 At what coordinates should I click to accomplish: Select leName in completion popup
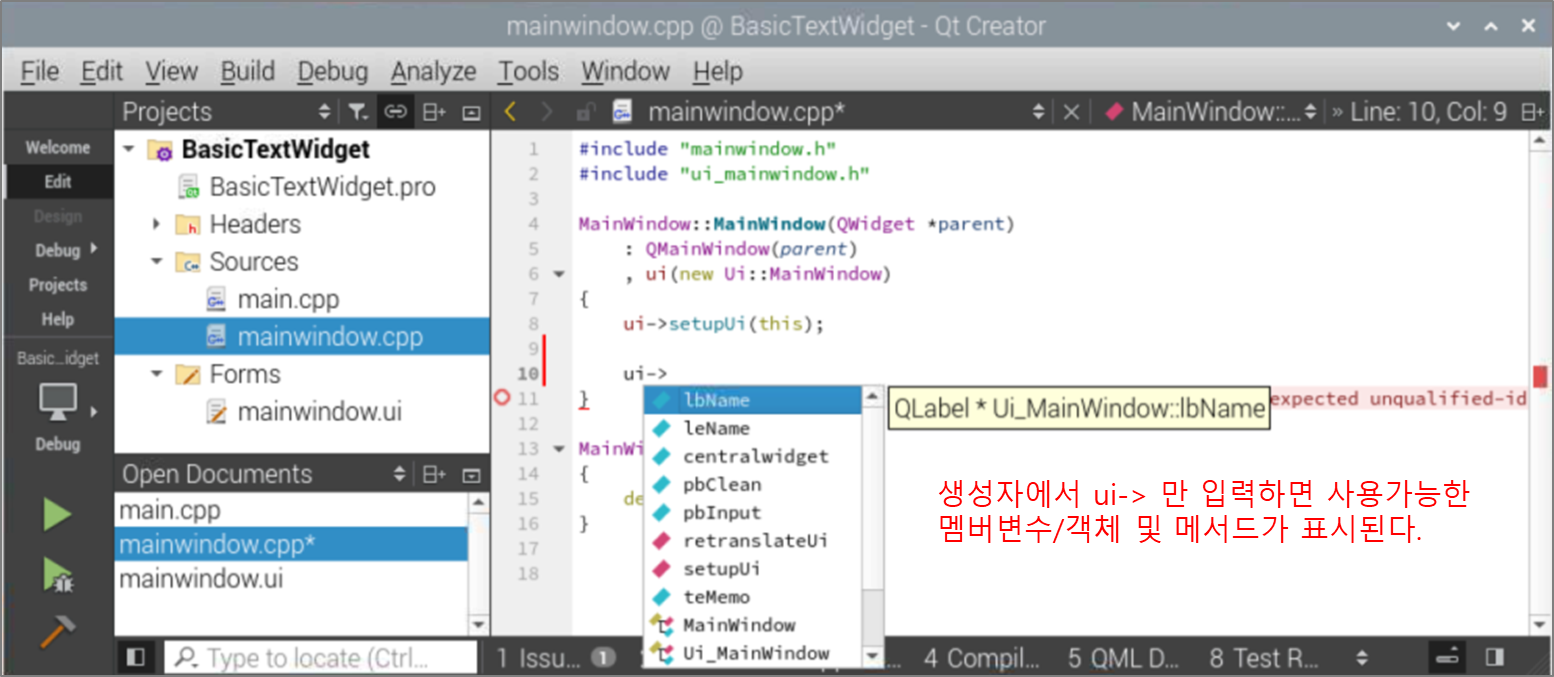pyautogui.click(x=752, y=428)
